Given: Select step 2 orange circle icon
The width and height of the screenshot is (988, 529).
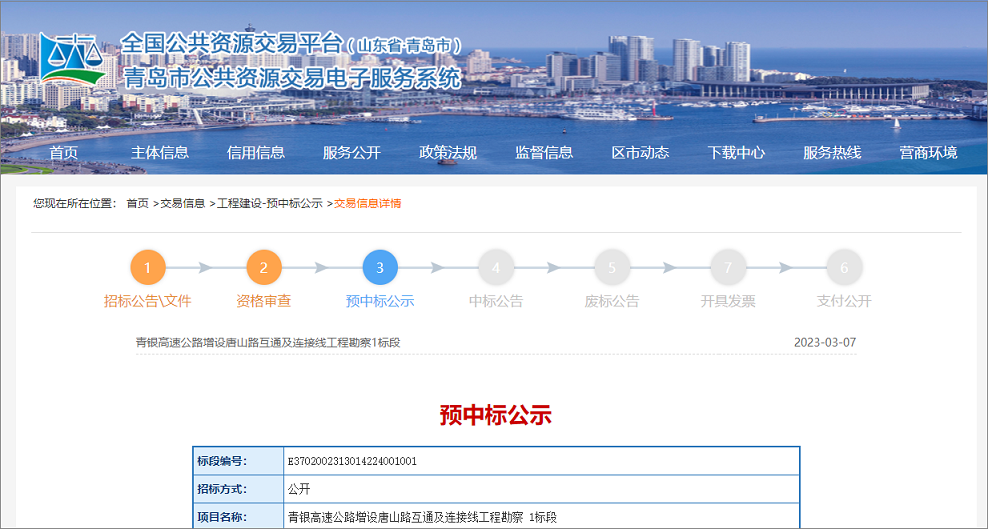Looking at the screenshot, I should pyautogui.click(x=264, y=268).
